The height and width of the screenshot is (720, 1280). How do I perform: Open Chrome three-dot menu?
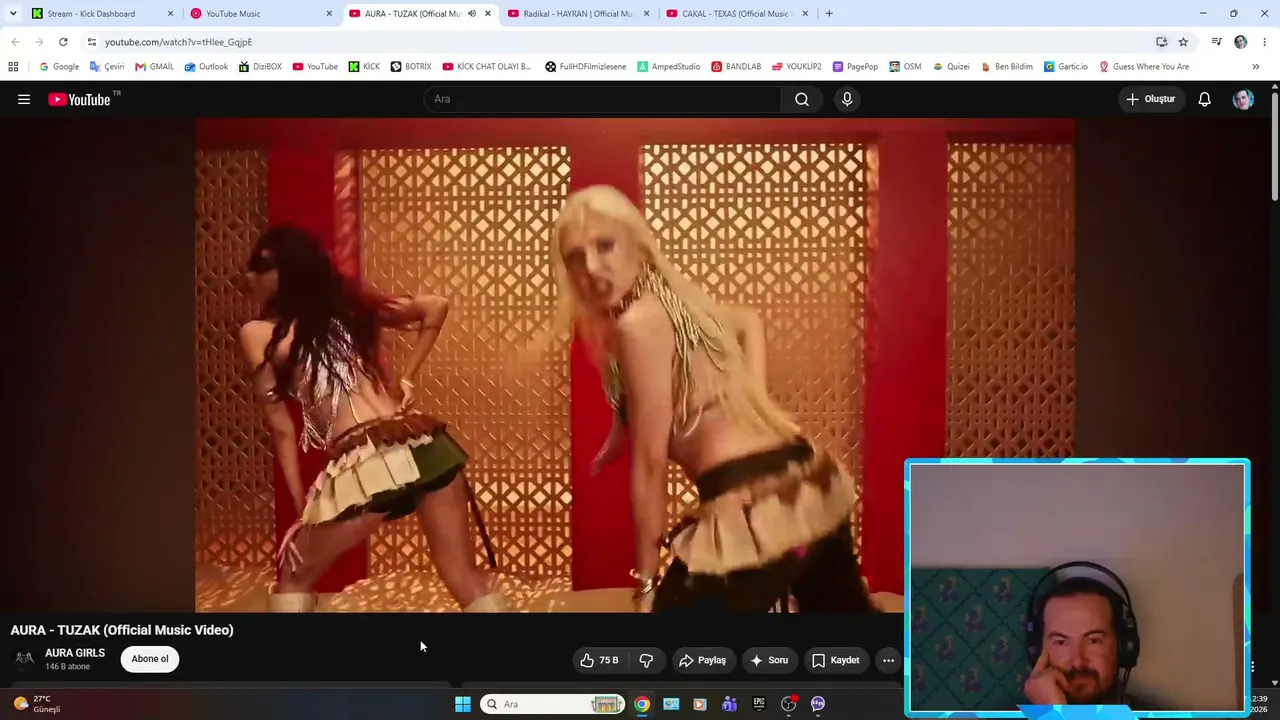click(1265, 42)
